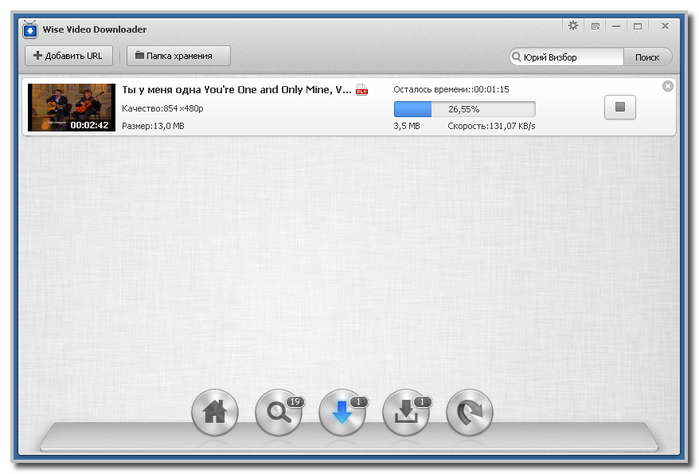Stop the current download with the square button
The height and width of the screenshot is (474, 699).
click(x=620, y=107)
